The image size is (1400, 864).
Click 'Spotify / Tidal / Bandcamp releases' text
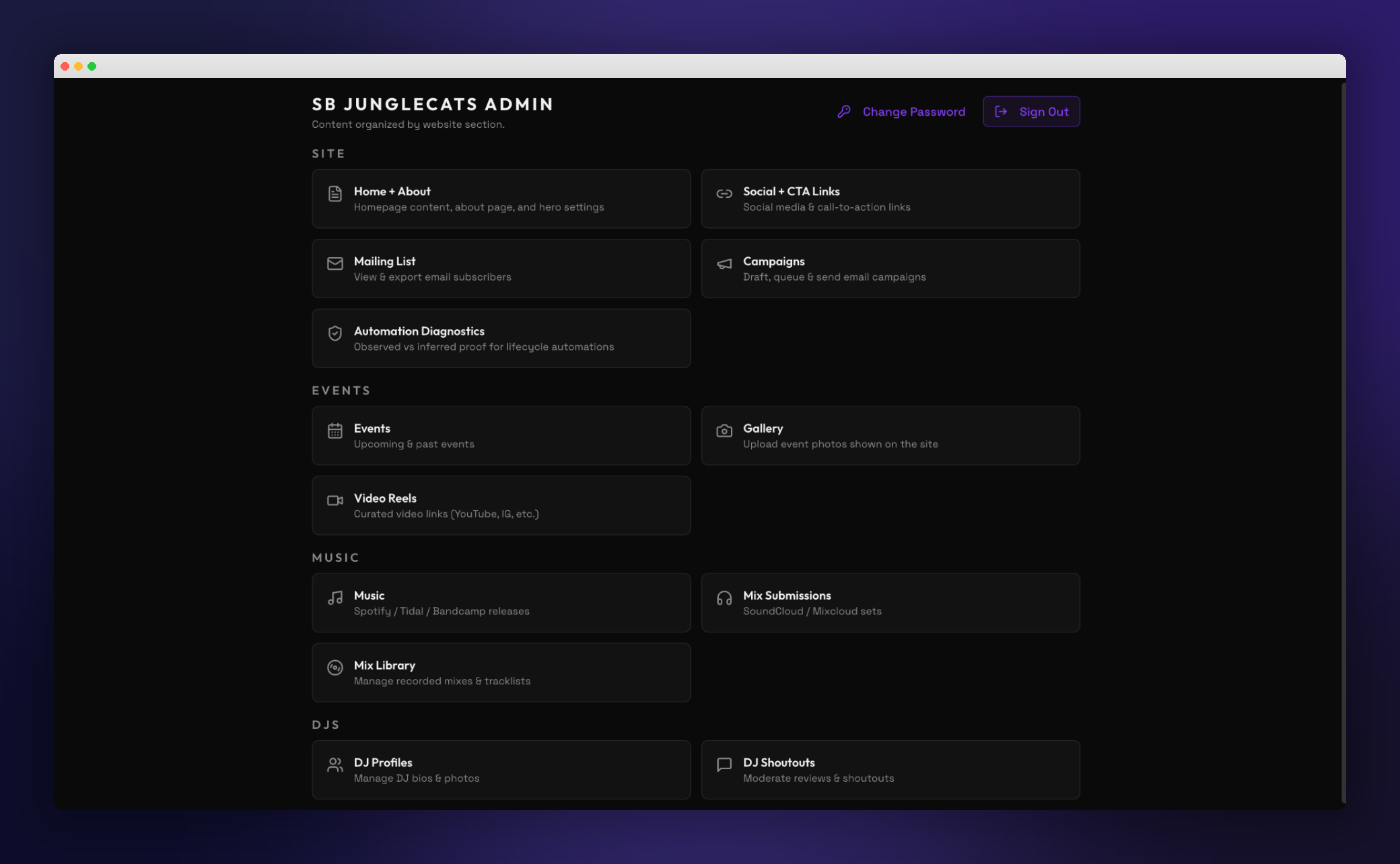point(442,611)
